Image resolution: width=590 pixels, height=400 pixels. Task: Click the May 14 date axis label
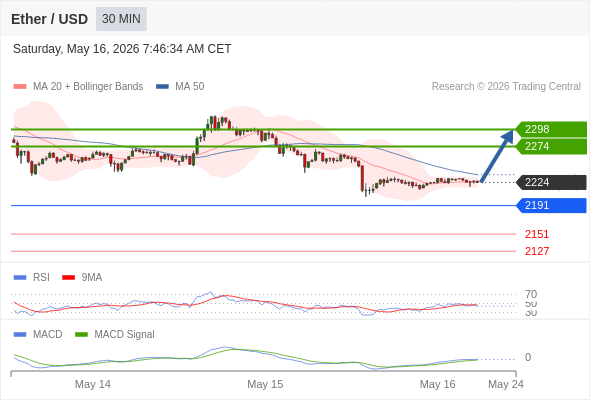pyautogui.click(x=93, y=384)
